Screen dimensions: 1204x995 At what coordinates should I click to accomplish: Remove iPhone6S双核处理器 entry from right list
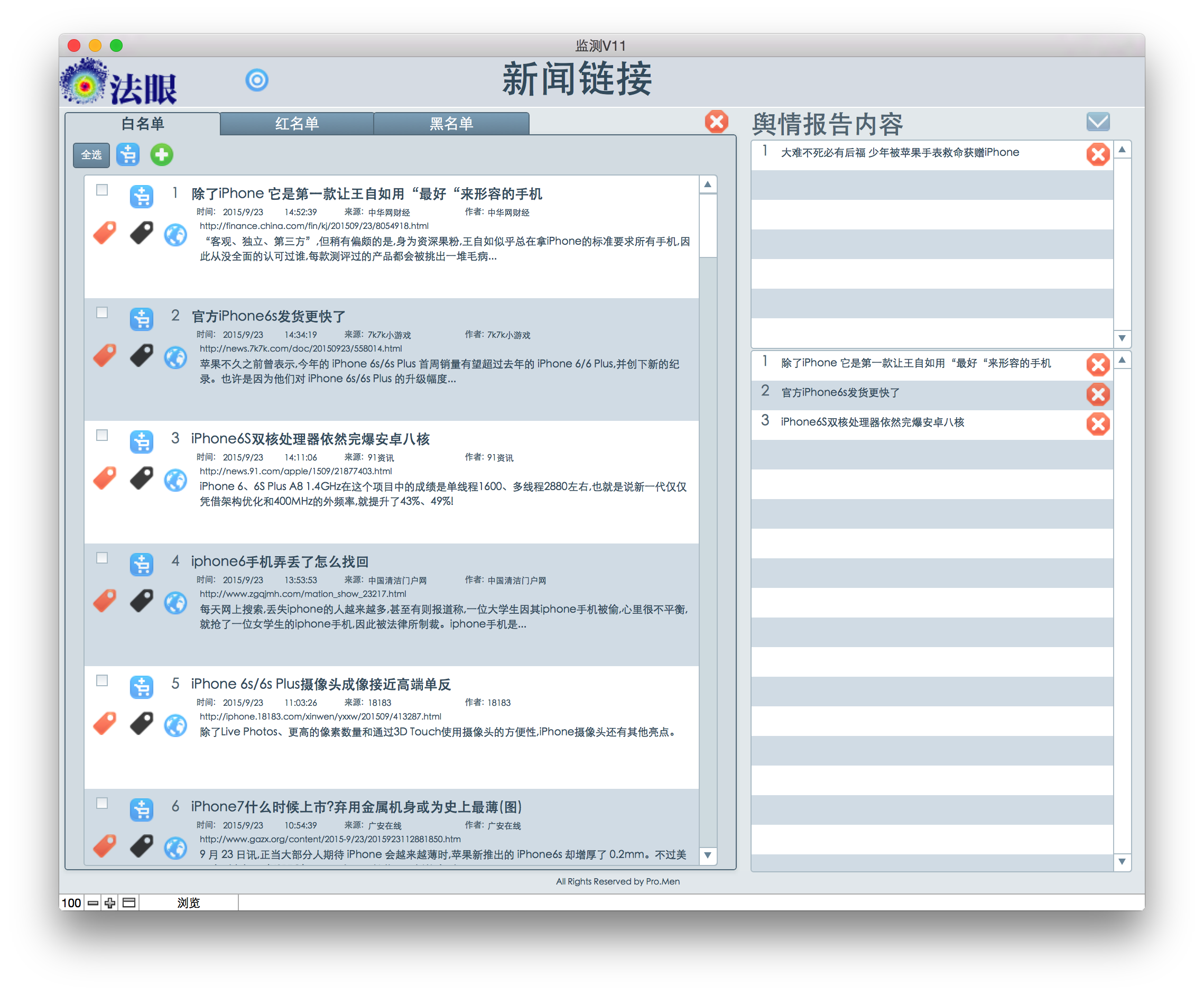[x=1097, y=424]
